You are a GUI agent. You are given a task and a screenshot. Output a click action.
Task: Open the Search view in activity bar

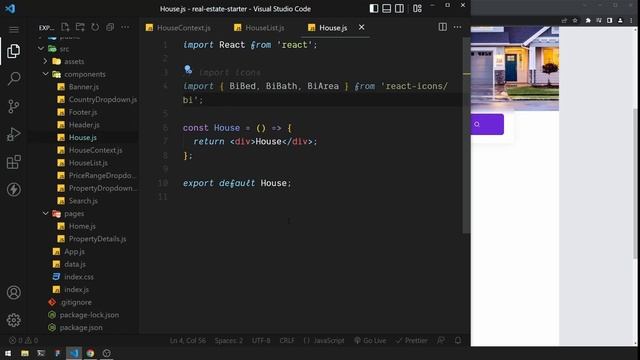tap(13, 78)
